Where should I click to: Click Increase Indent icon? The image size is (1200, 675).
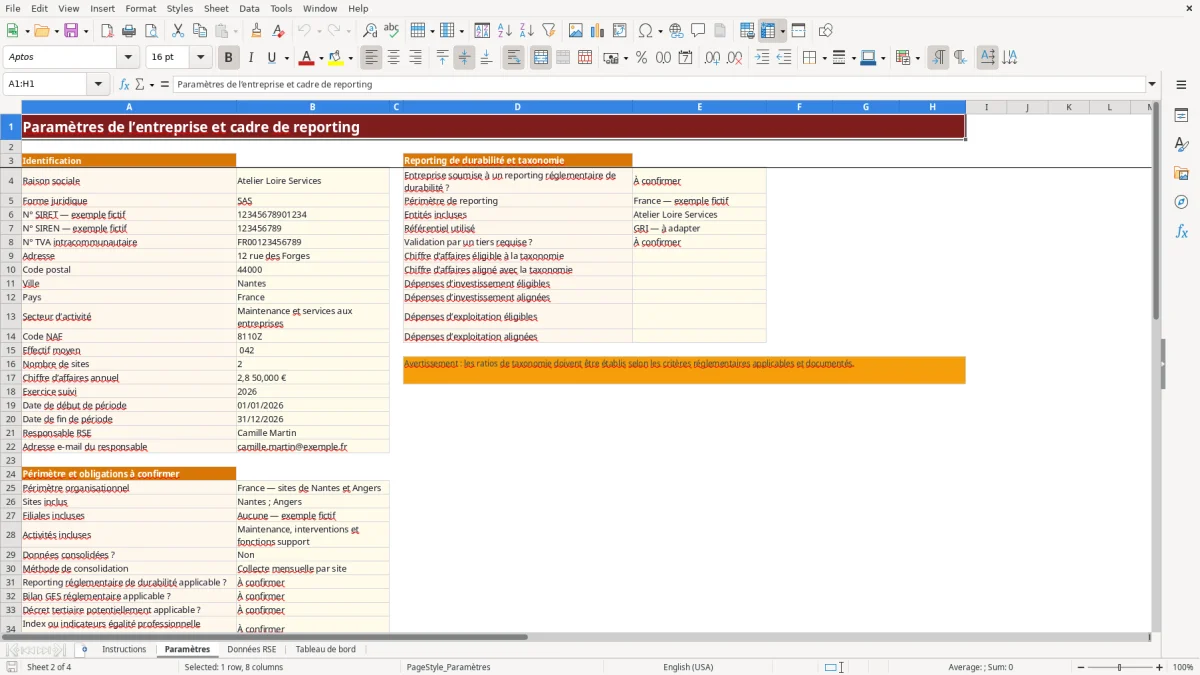(762, 58)
